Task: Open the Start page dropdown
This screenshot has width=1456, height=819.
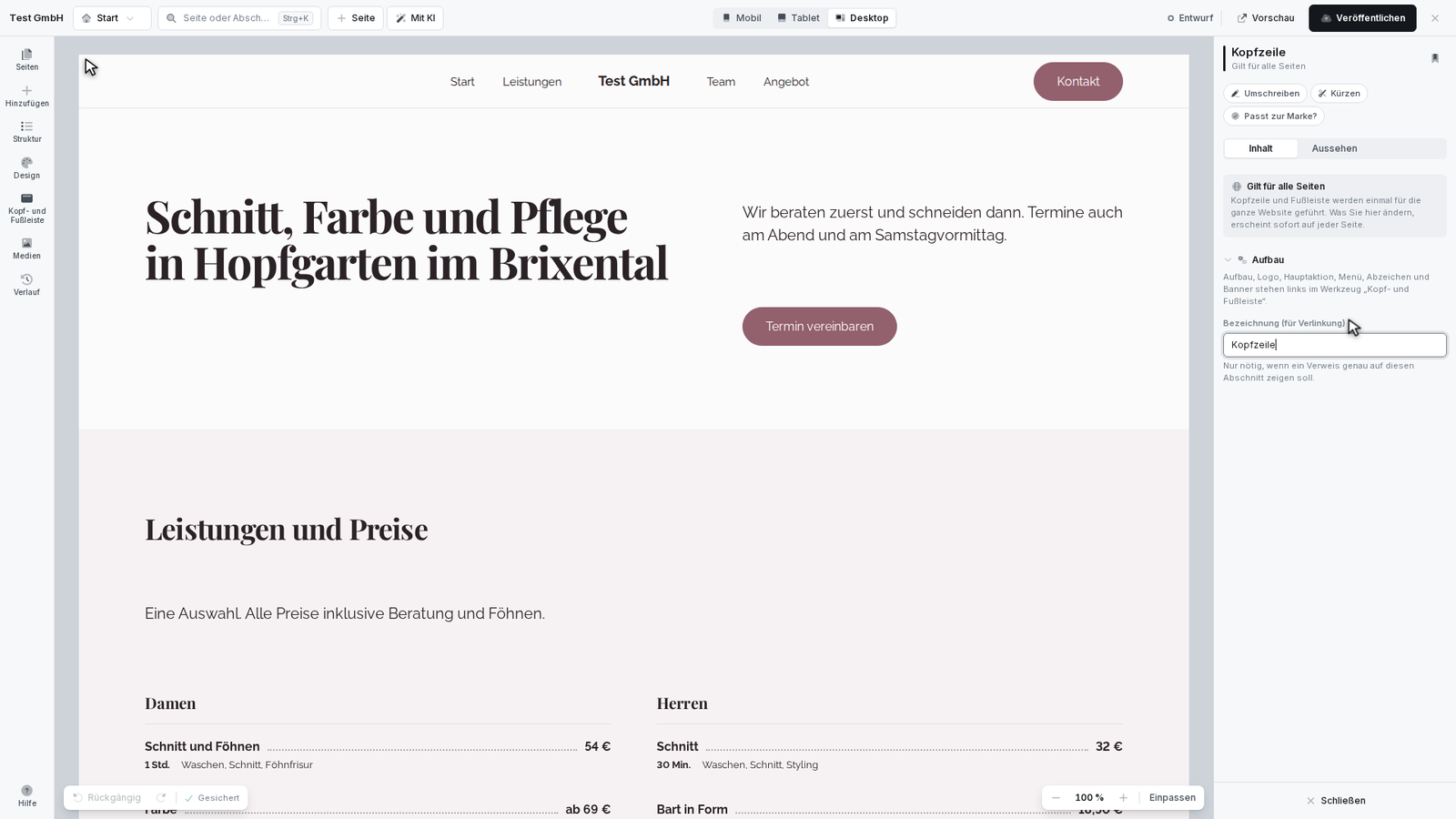Action: point(112,18)
